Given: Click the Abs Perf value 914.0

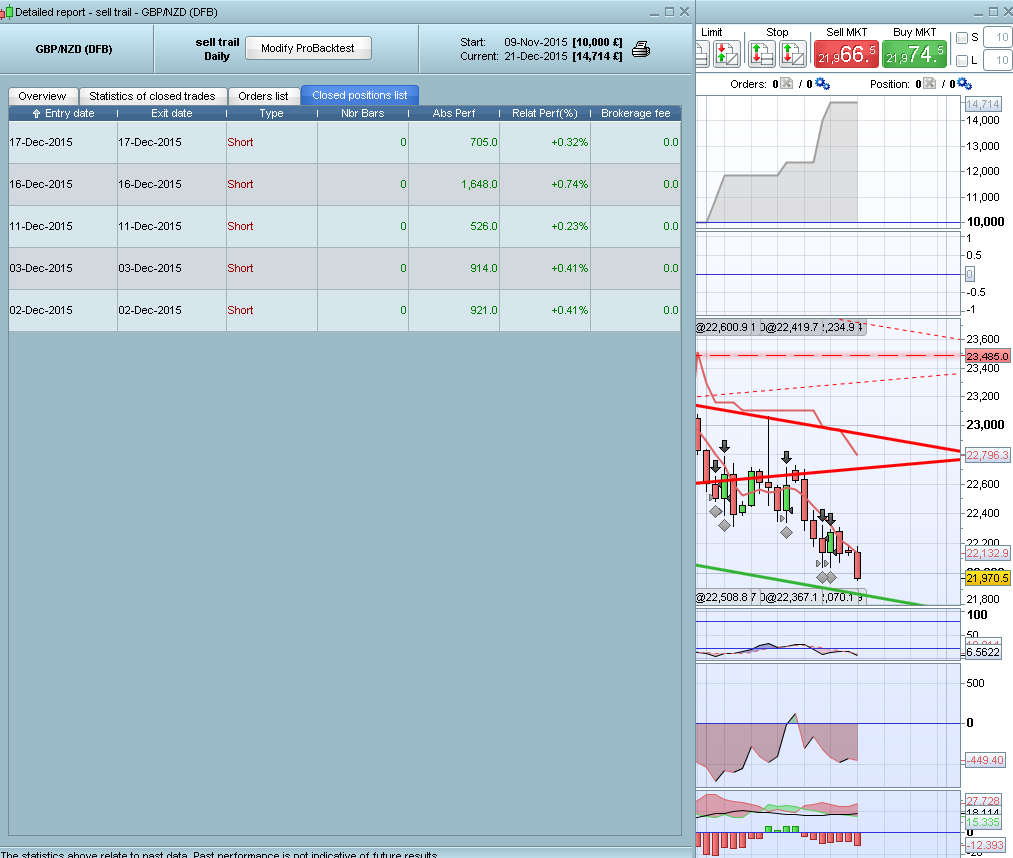Looking at the screenshot, I should [484, 268].
